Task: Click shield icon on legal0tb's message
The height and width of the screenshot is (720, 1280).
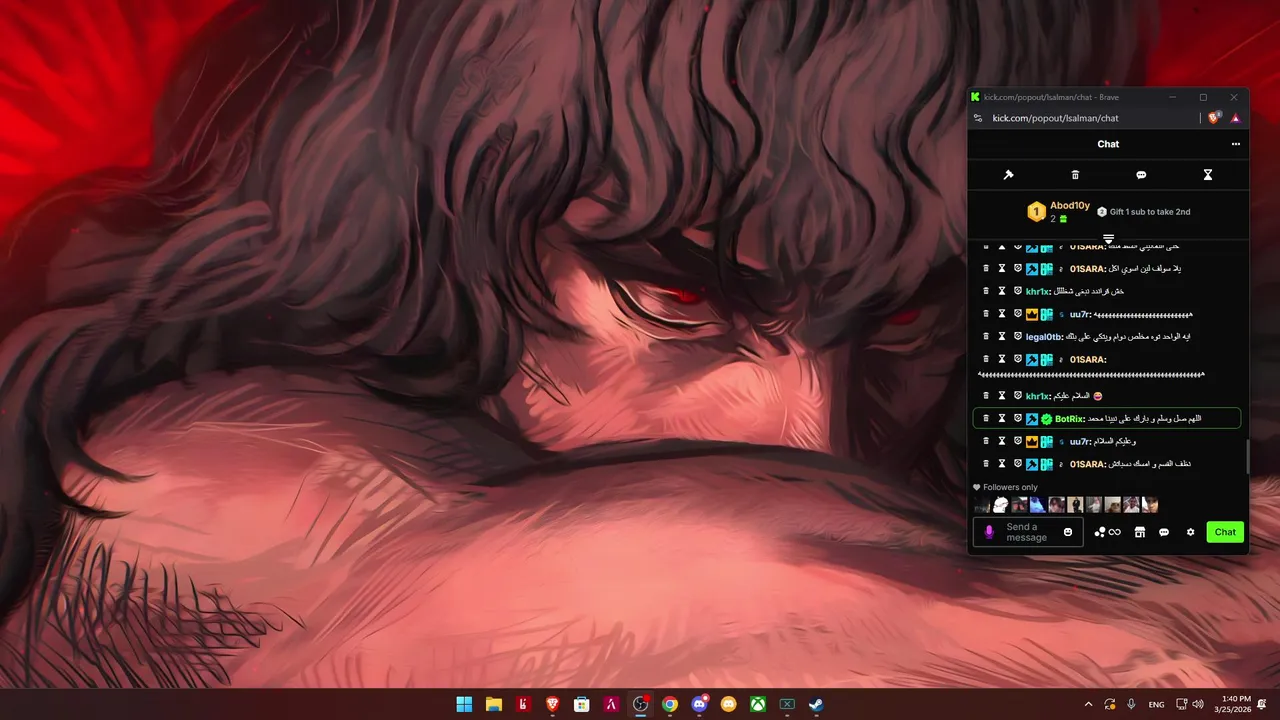Action: point(1018,336)
